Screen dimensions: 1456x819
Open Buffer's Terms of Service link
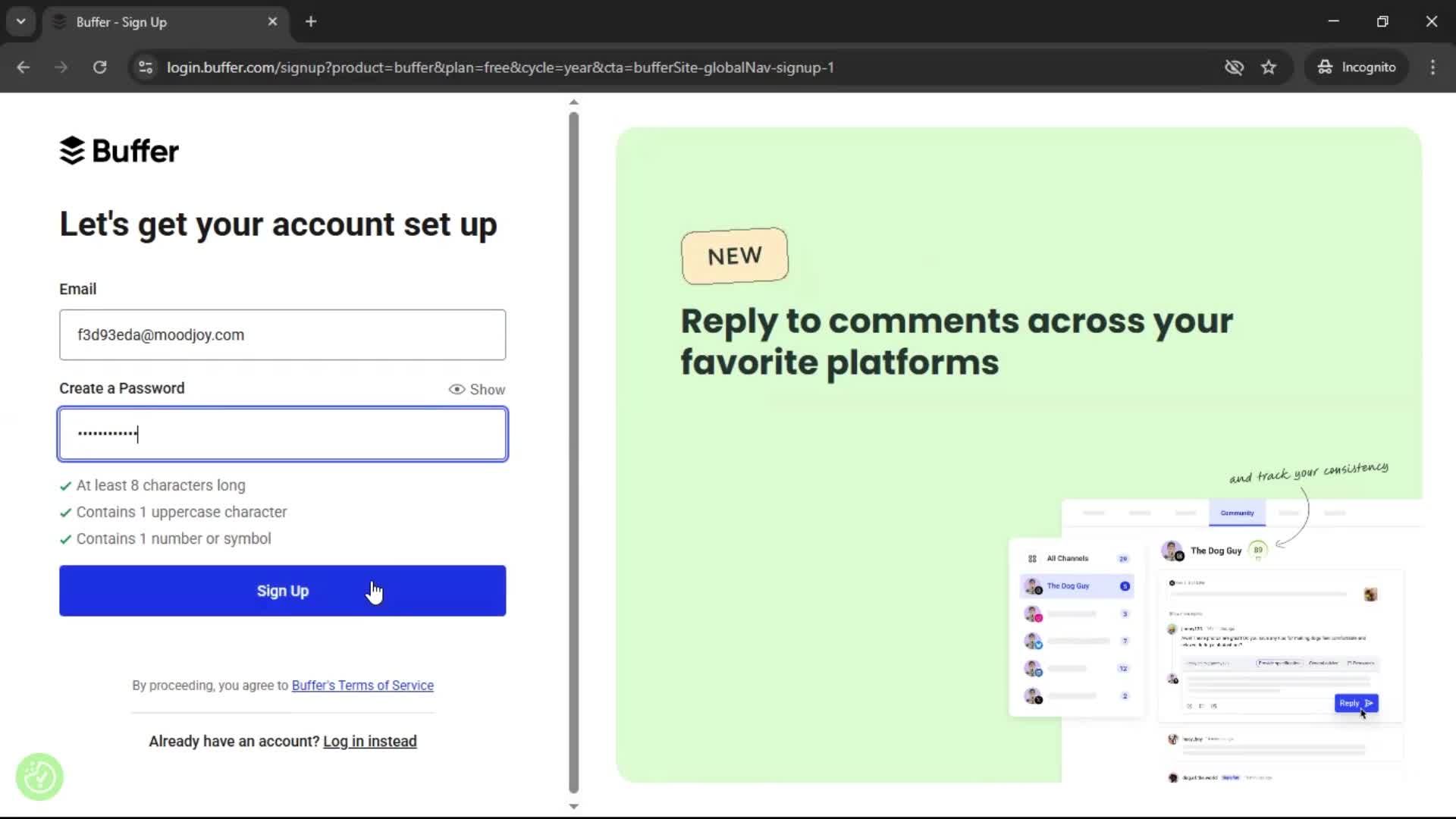coord(362,685)
